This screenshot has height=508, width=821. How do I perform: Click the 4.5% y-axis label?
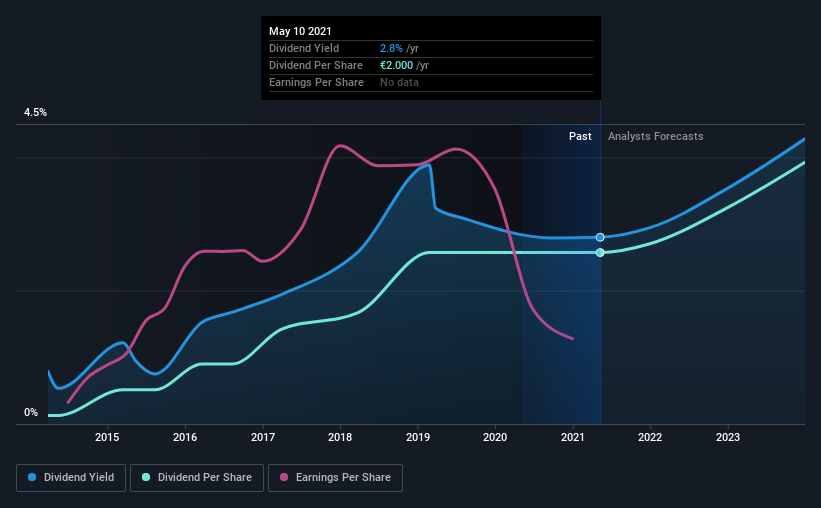[x=35, y=113]
